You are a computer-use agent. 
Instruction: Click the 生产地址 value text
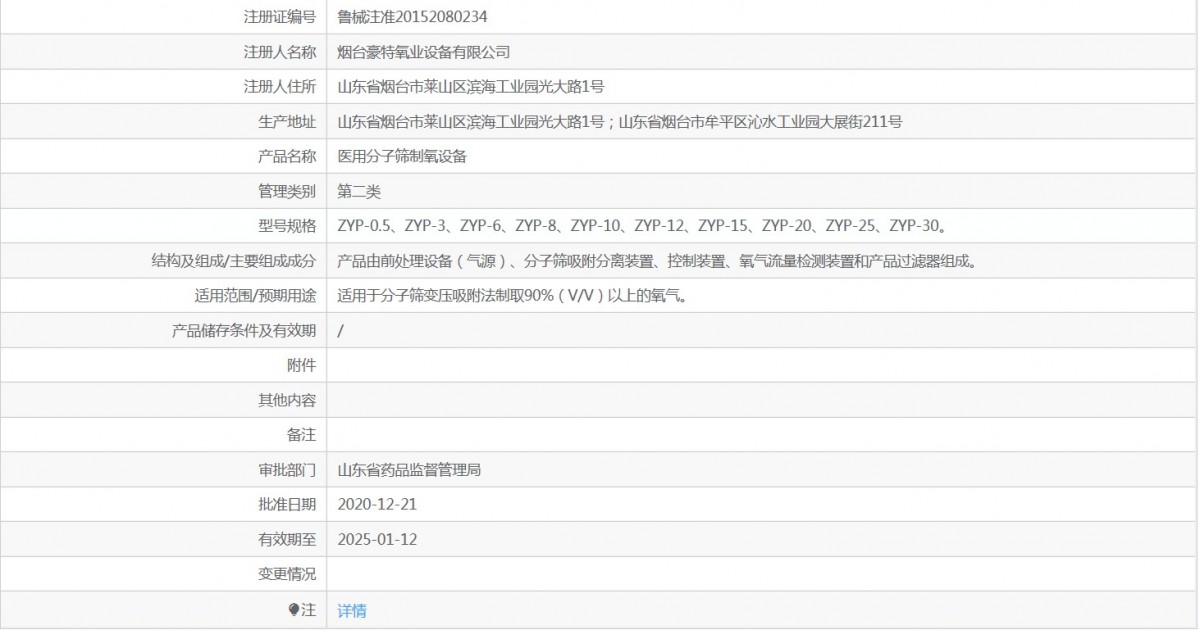[620, 122]
